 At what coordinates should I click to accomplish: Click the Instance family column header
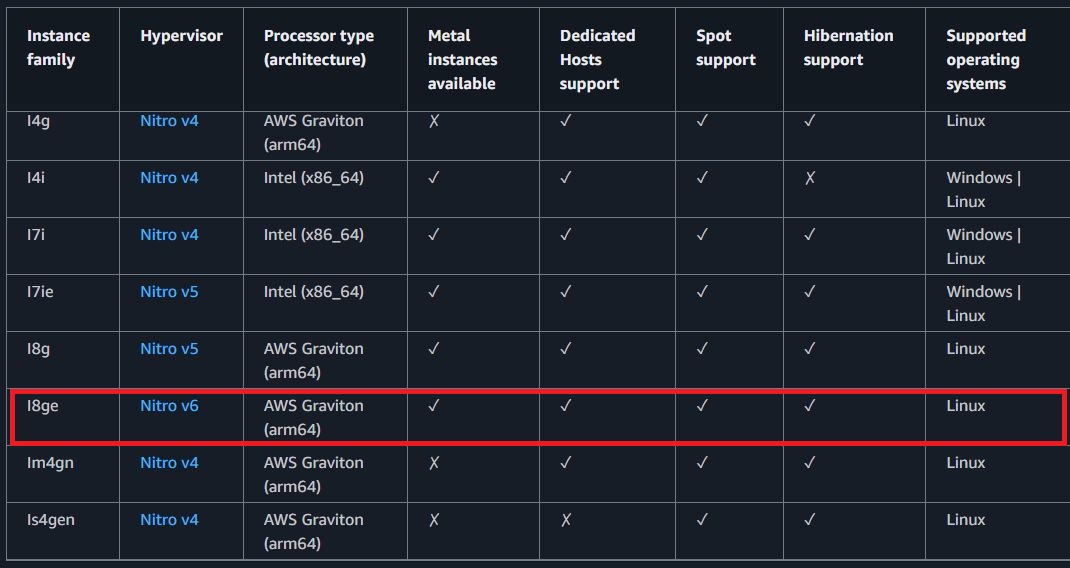pos(58,48)
